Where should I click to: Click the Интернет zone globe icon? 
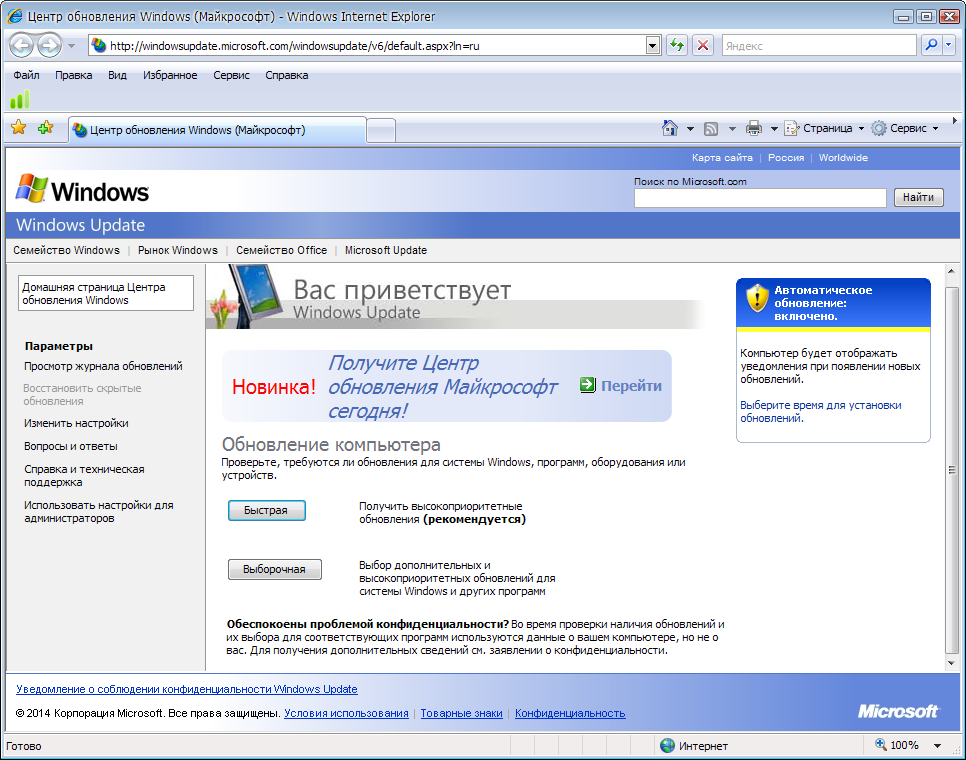click(x=667, y=745)
